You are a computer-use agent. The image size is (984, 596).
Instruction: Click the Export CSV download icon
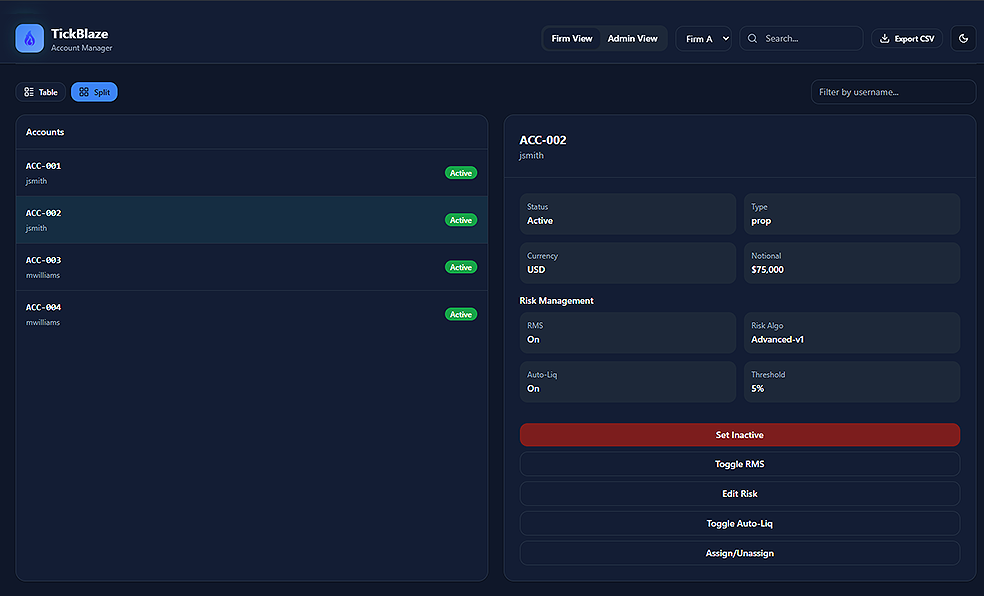coord(884,39)
